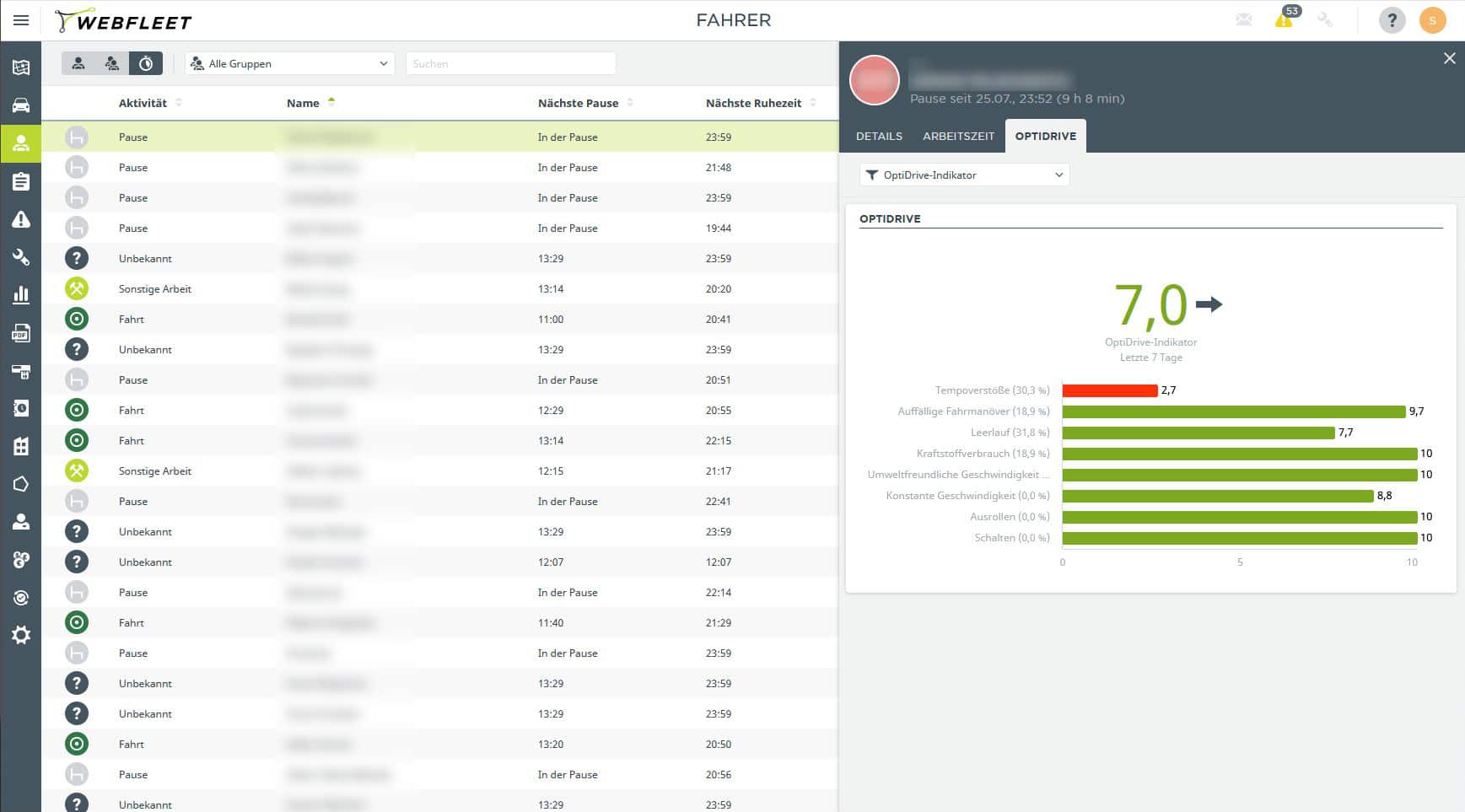Screen dimensions: 1465x812
Task: Open the help question mark button
Action: point(1392,20)
